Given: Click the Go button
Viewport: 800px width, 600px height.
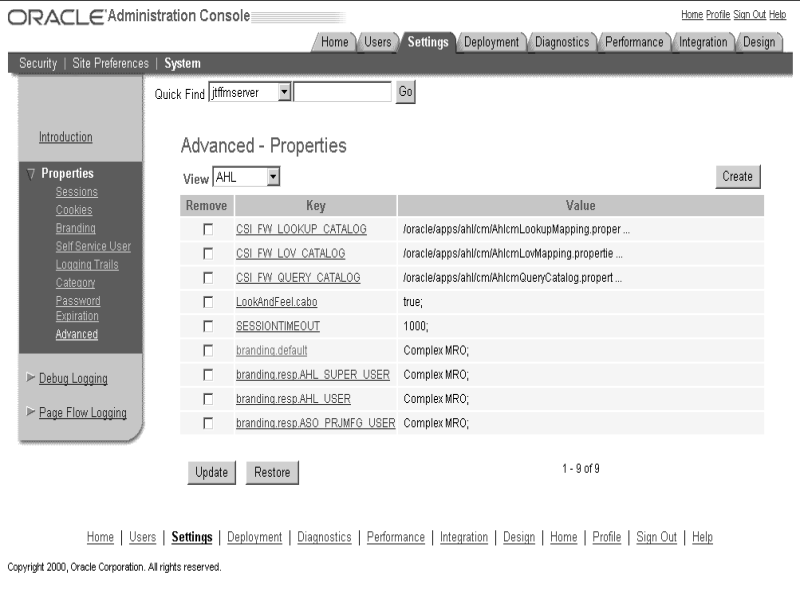Looking at the screenshot, I should pos(406,92).
